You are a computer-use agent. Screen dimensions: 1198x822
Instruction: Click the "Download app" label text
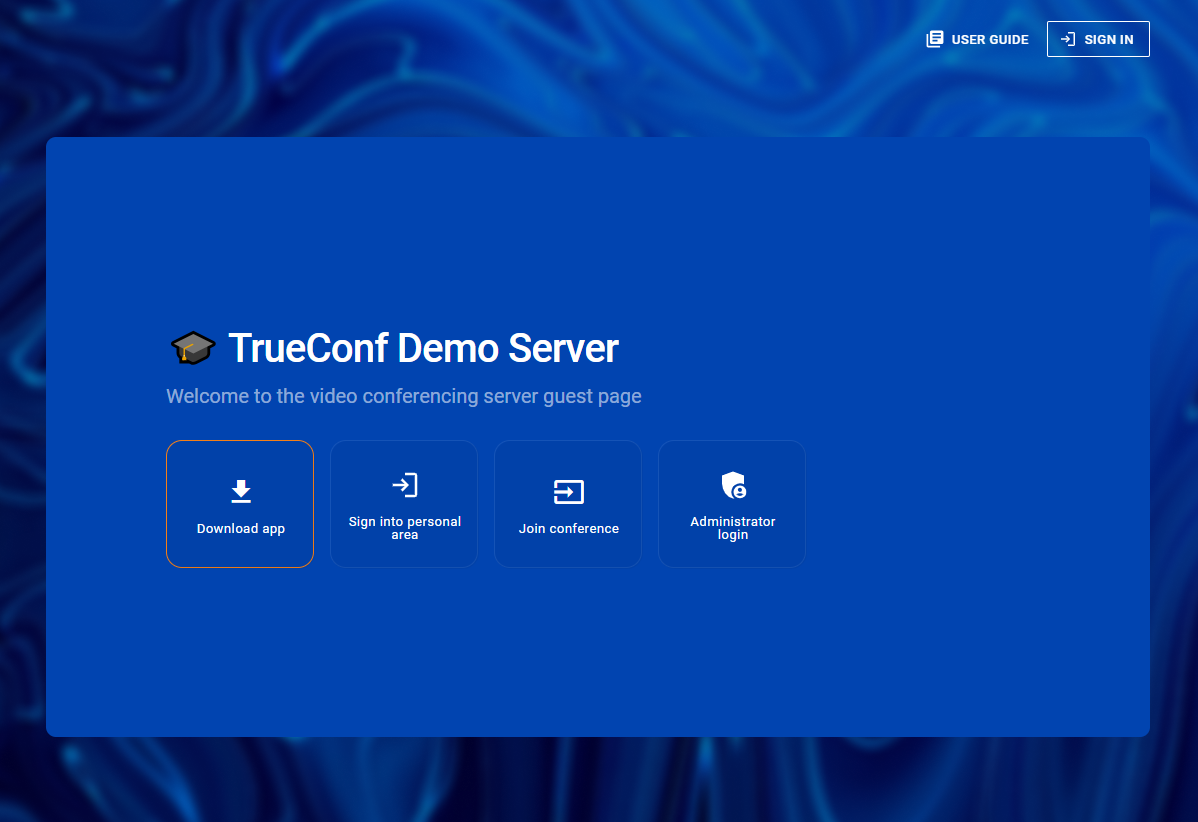click(241, 529)
